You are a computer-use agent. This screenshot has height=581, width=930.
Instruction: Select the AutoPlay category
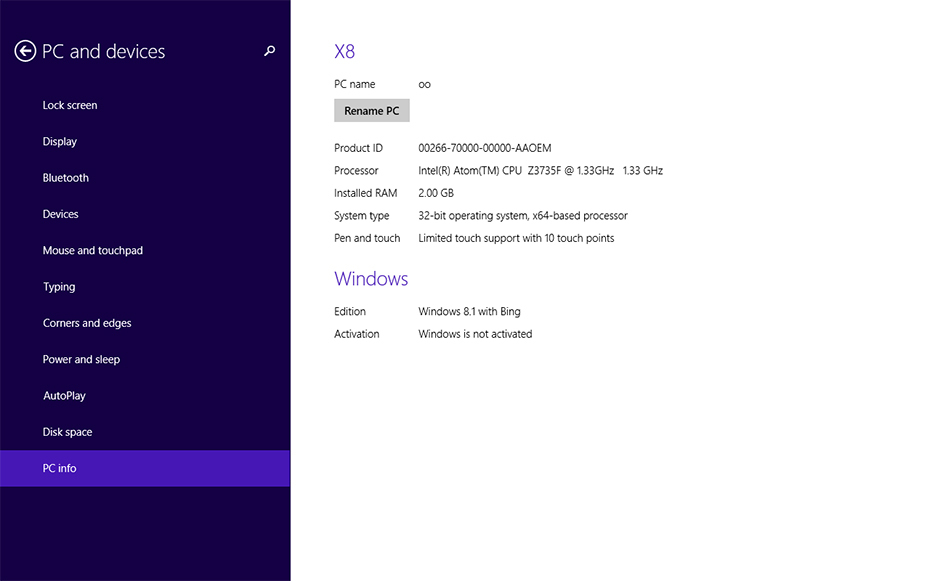pyautogui.click(x=64, y=396)
